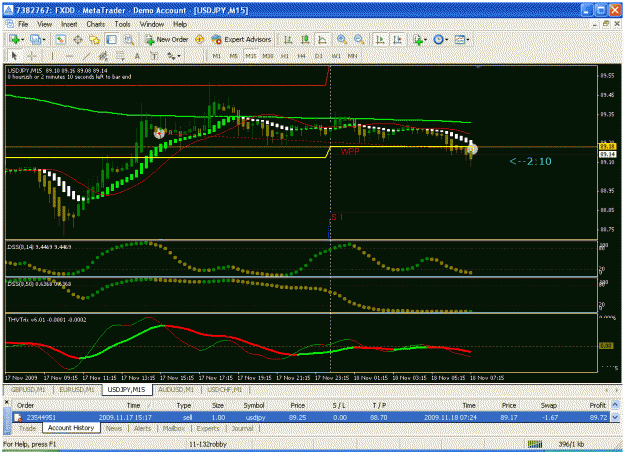
Task: Select the Horizontal Line drawing tool
Action: click(x=69, y=56)
